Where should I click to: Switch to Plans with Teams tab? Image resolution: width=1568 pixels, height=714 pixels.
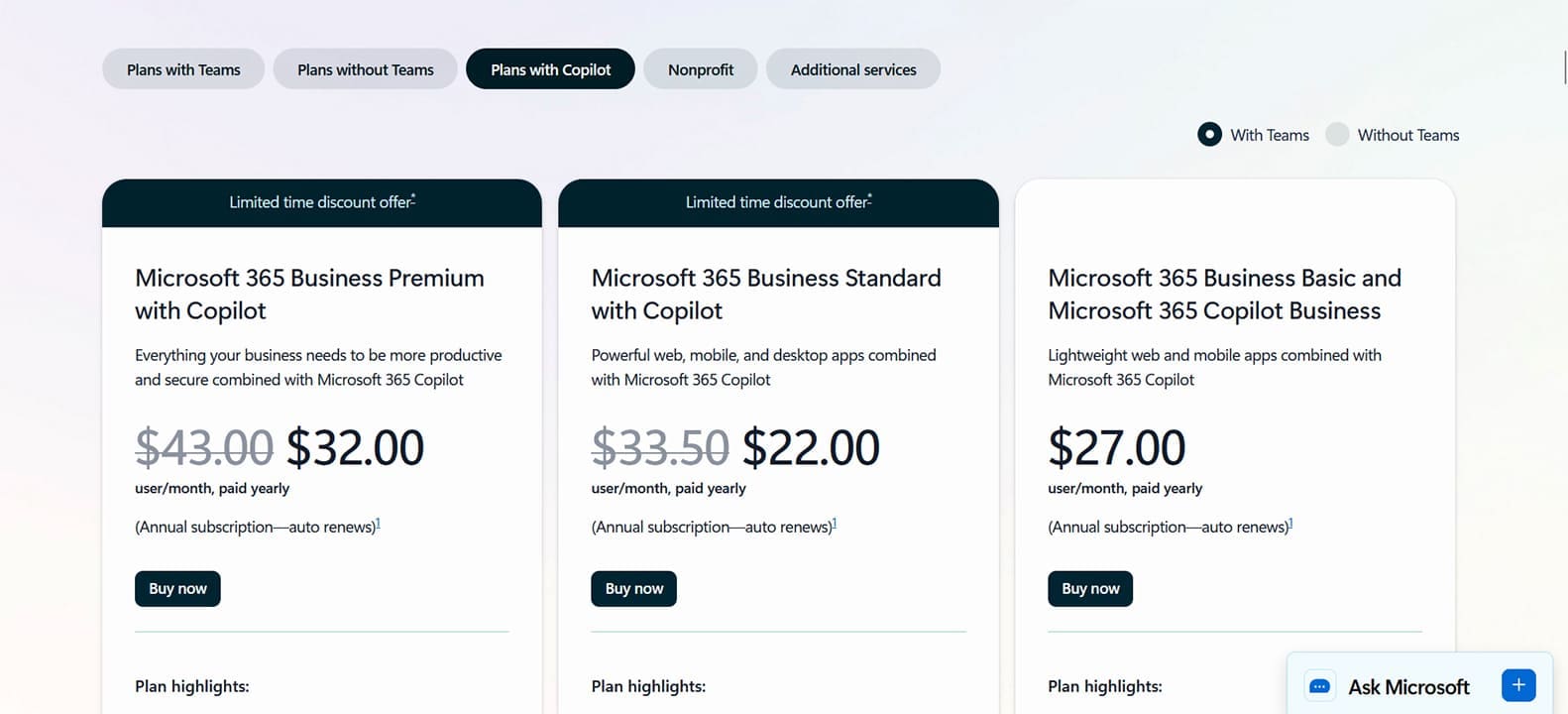pyautogui.click(x=183, y=69)
